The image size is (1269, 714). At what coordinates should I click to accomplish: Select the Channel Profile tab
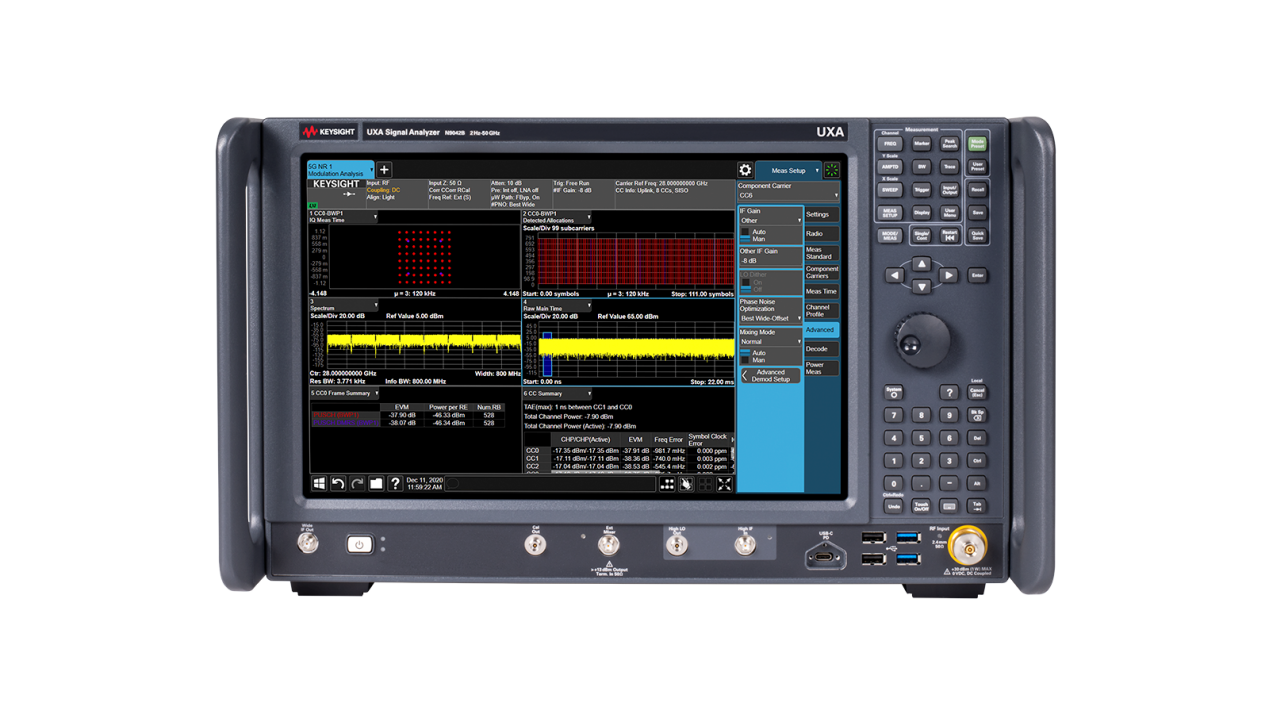click(818, 311)
